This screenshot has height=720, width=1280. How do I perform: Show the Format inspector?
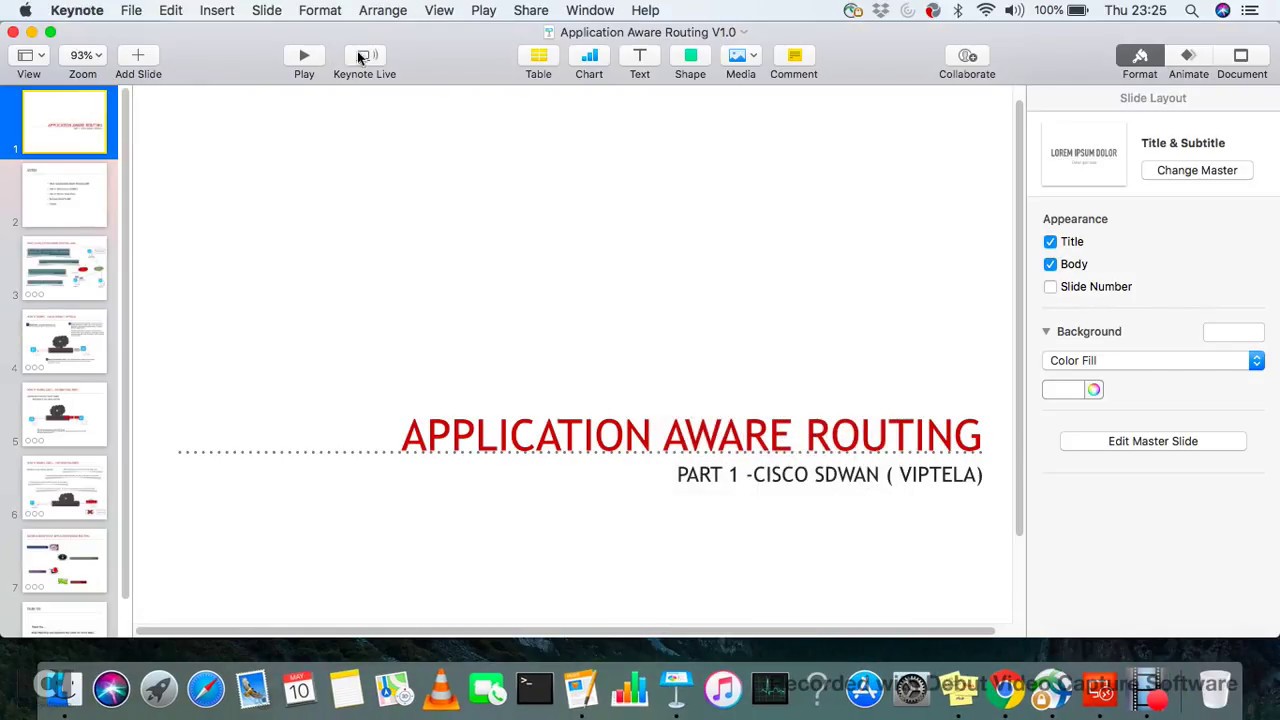[x=1140, y=56]
